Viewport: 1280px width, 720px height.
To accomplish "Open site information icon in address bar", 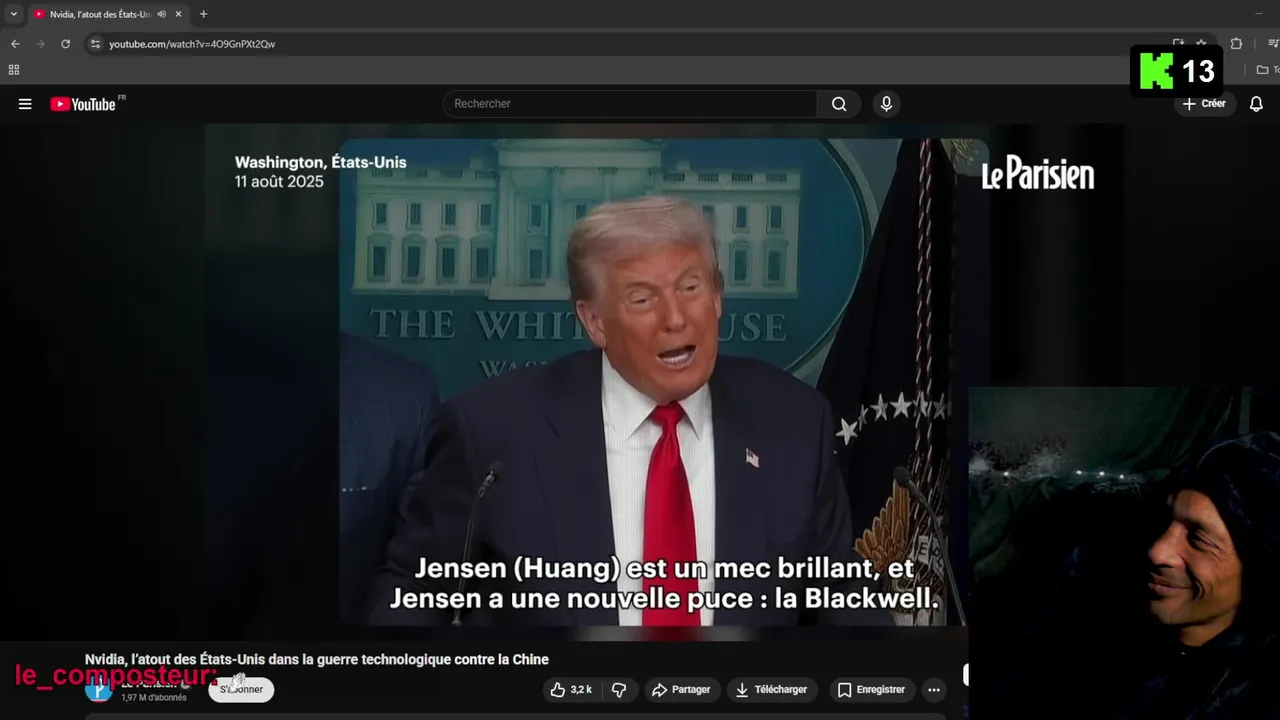I will point(95,44).
